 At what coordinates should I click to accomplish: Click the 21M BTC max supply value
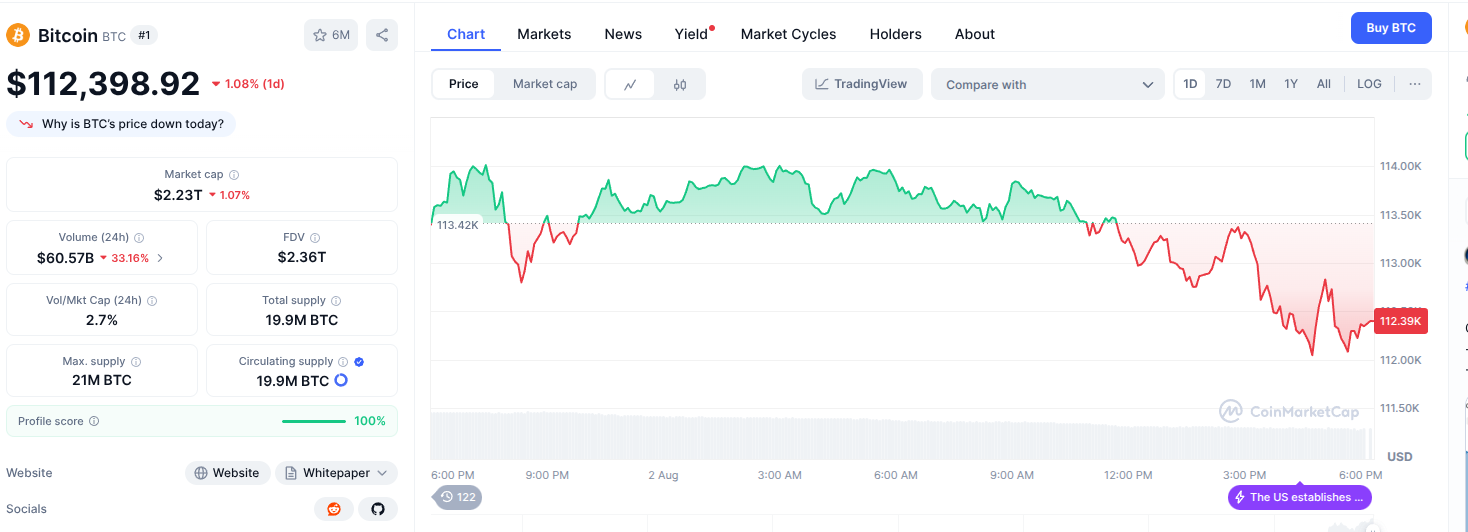[x=102, y=380]
